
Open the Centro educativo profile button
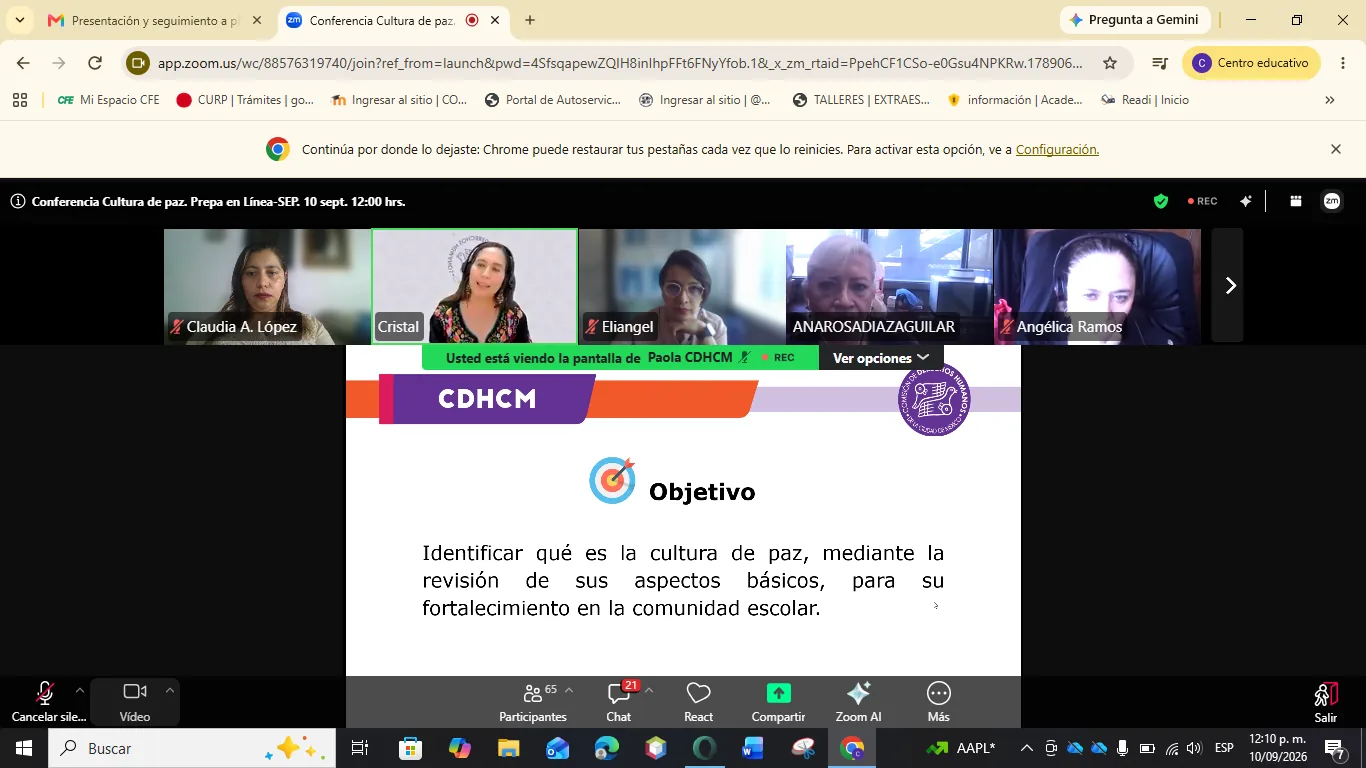1251,63
